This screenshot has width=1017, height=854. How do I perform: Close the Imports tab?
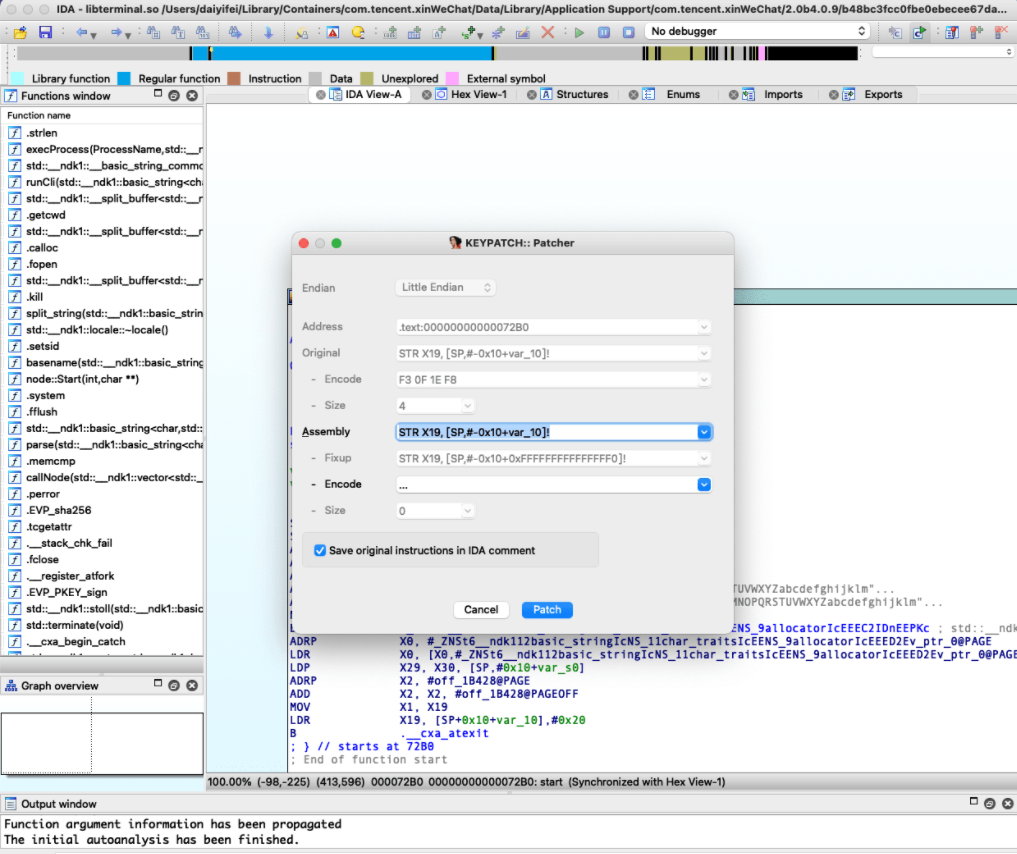[x=733, y=95]
